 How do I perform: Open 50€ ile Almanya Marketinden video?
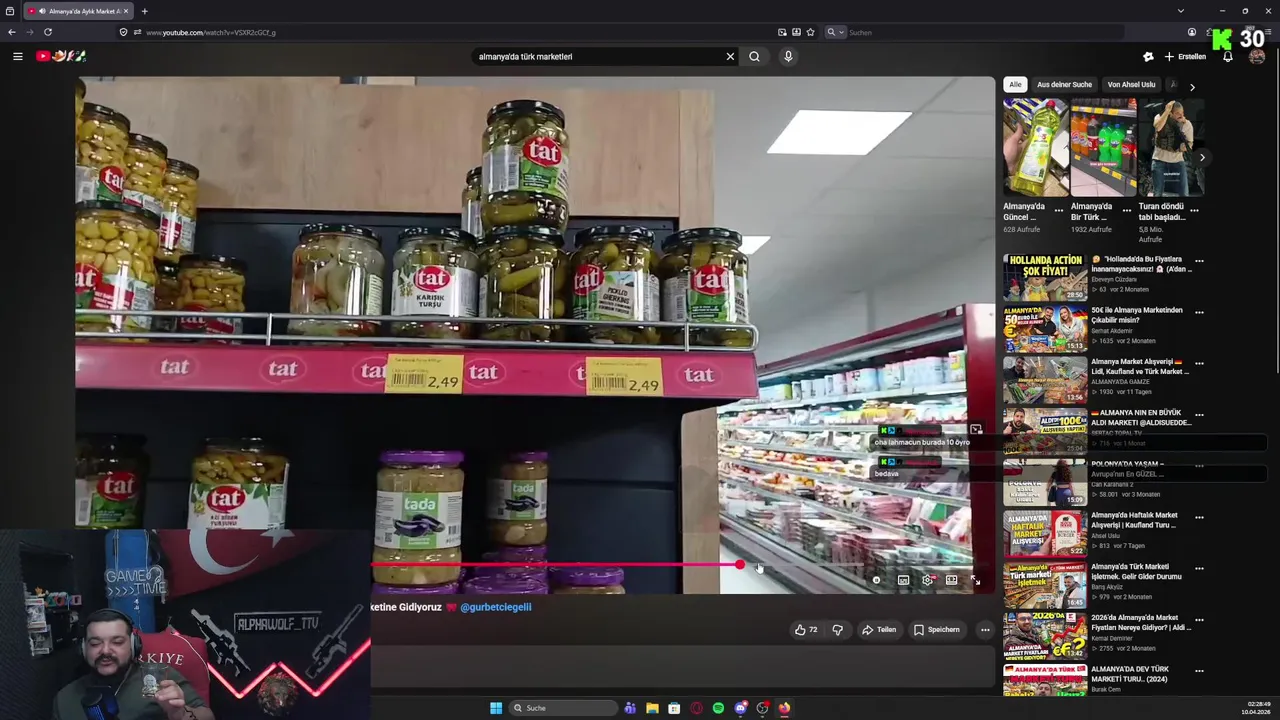pyautogui.click(x=1045, y=329)
